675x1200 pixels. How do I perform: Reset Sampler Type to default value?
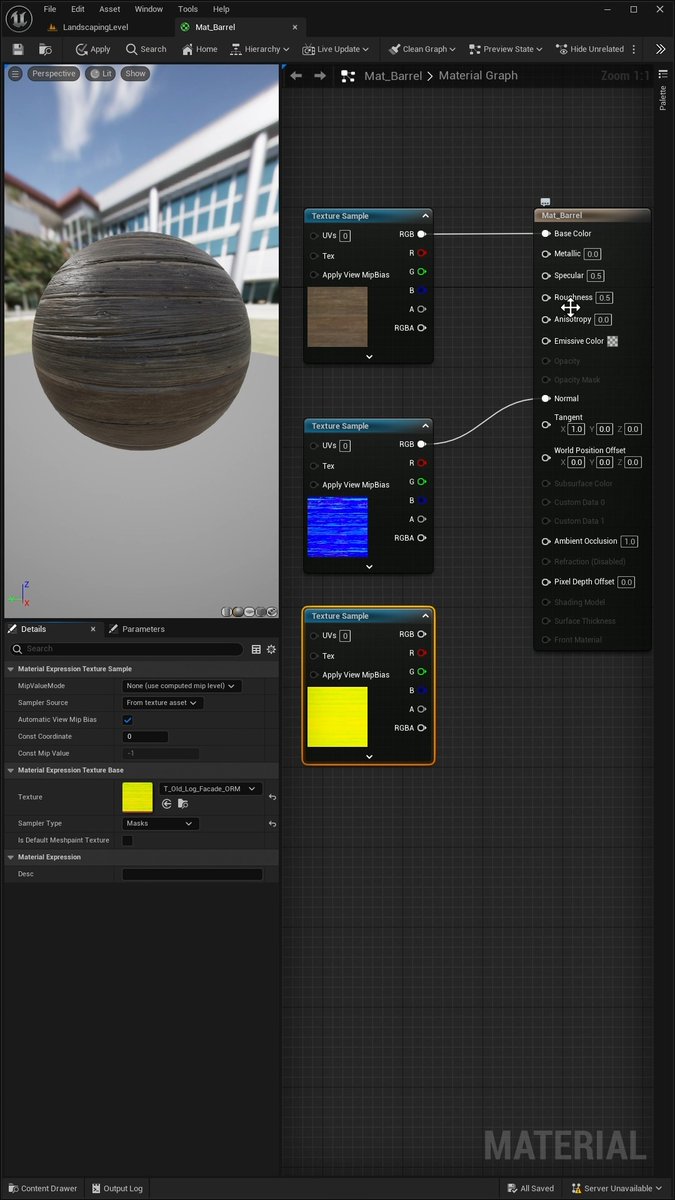click(x=272, y=824)
